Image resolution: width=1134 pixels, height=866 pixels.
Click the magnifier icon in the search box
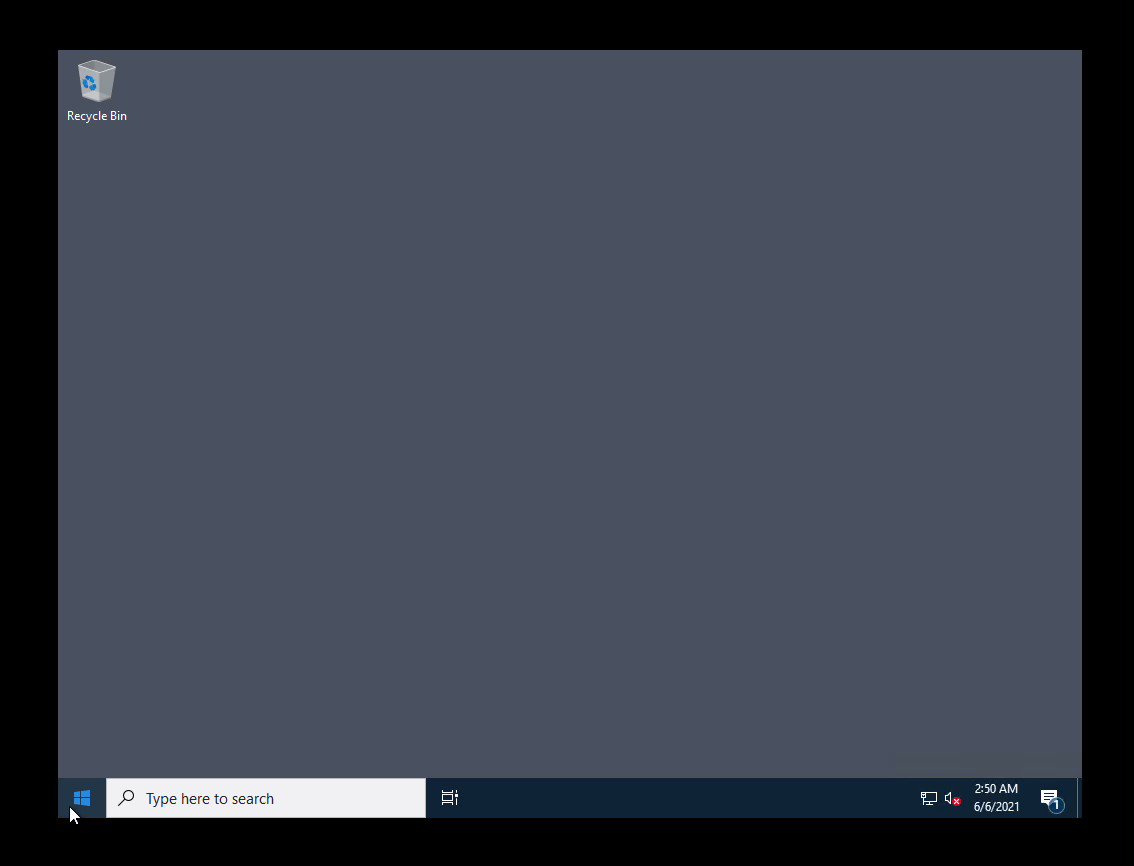pyautogui.click(x=127, y=798)
